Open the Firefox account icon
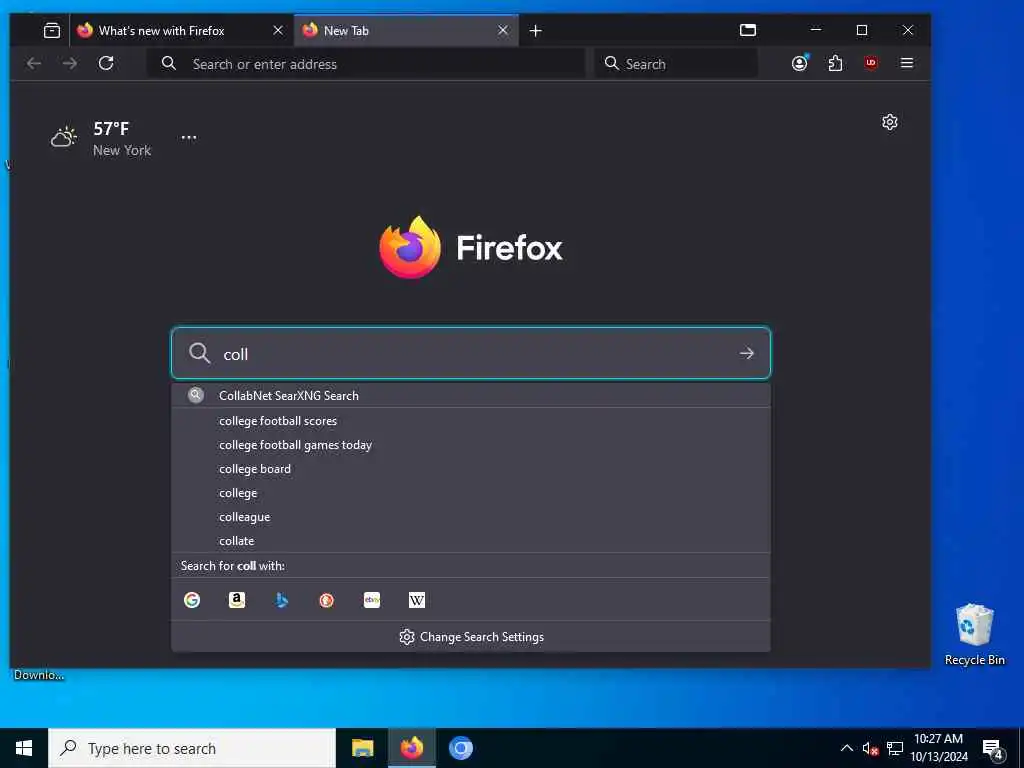 799,63
